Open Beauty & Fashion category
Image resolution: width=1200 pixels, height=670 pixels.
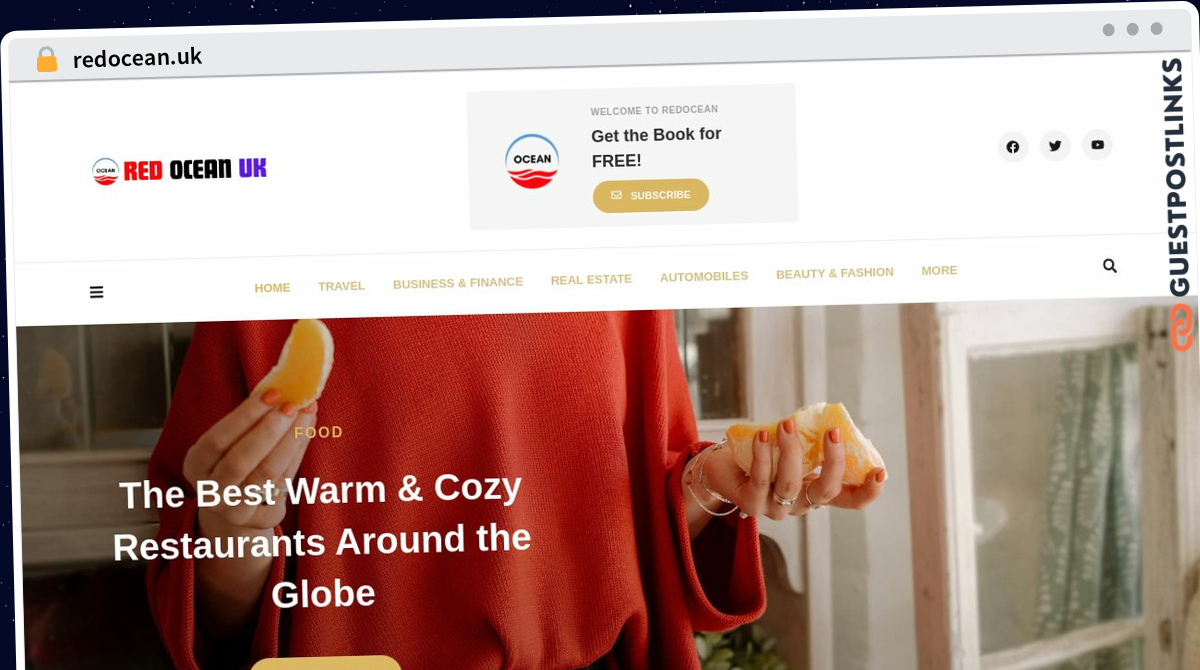[x=835, y=273]
